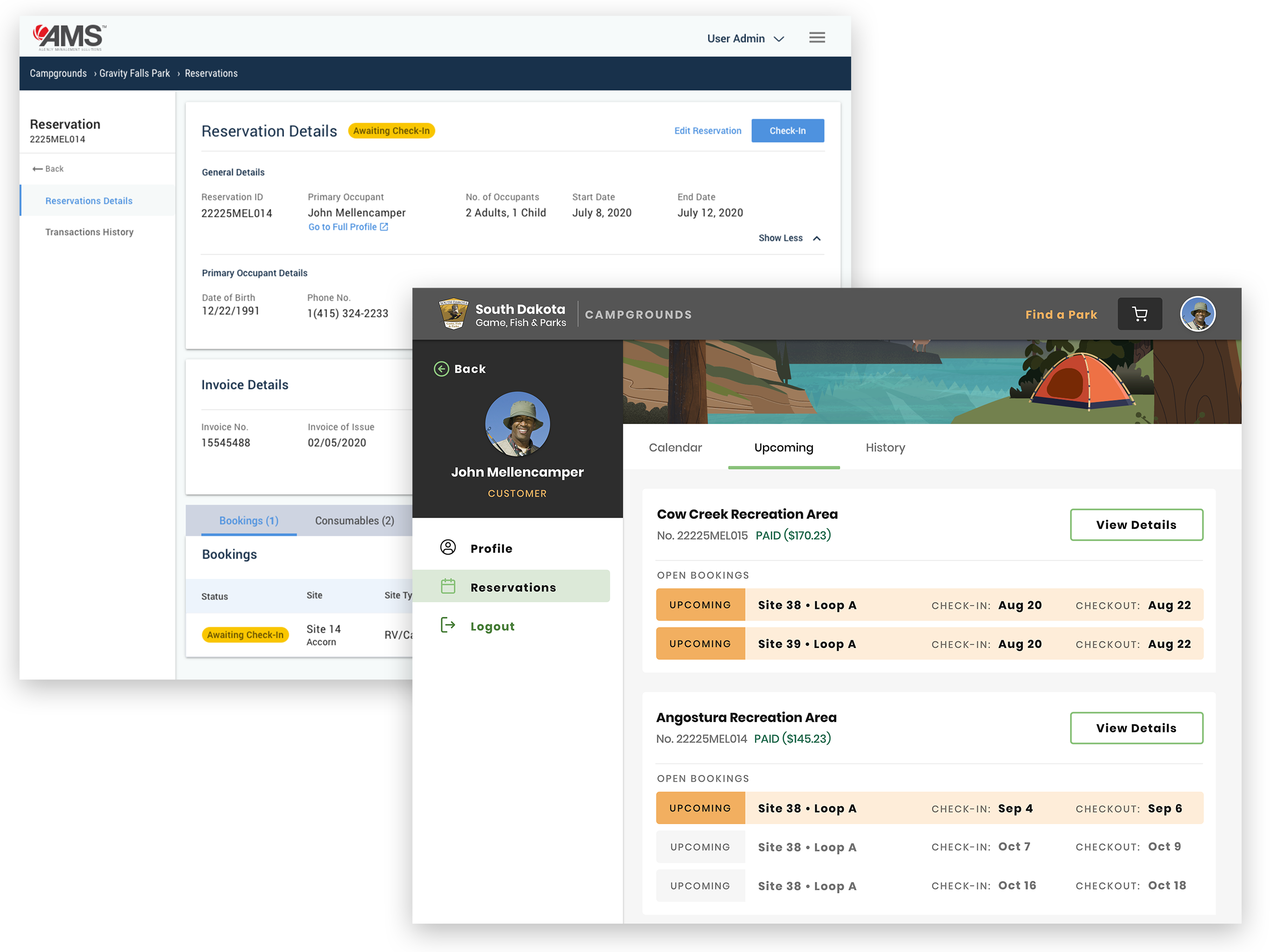Open the Go to Full Profile link
The width and height of the screenshot is (1270, 952).
point(342,227)
